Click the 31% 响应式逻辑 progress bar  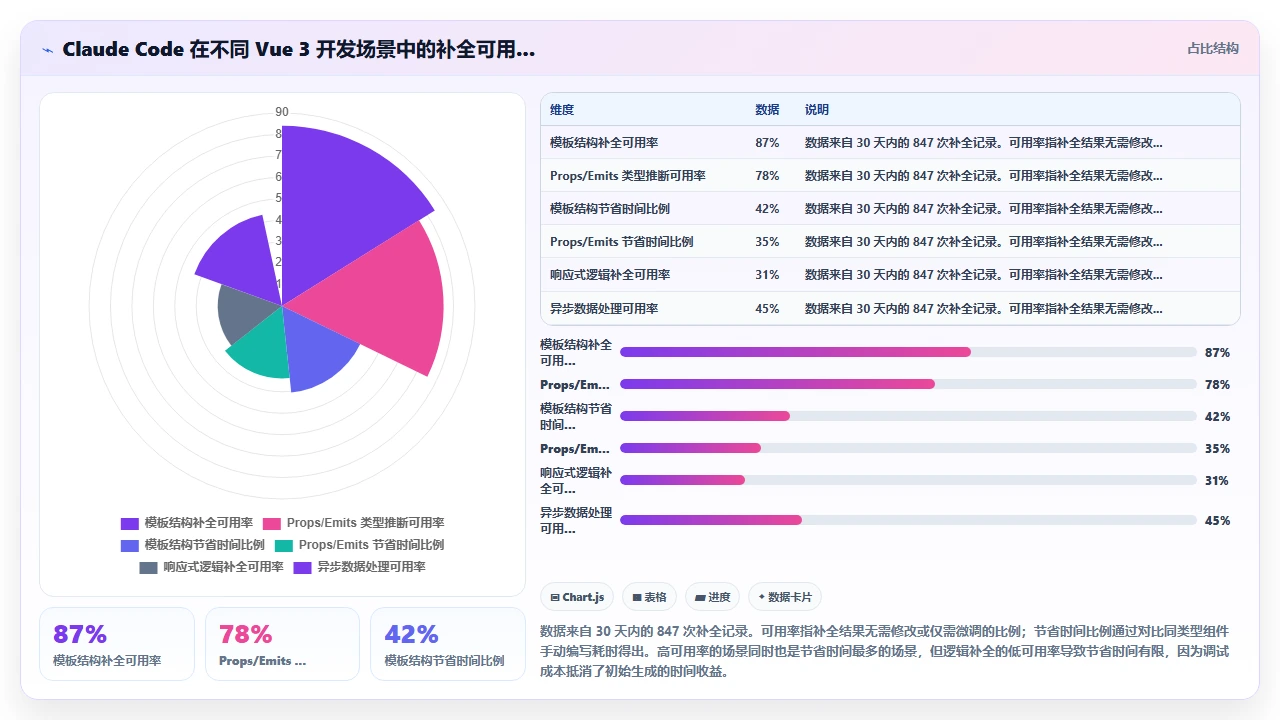(x=908, y=480)
